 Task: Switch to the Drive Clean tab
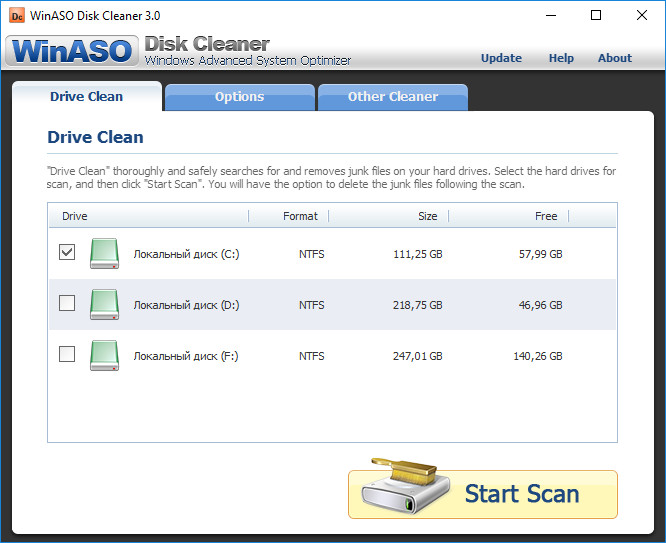pos(87,96)
